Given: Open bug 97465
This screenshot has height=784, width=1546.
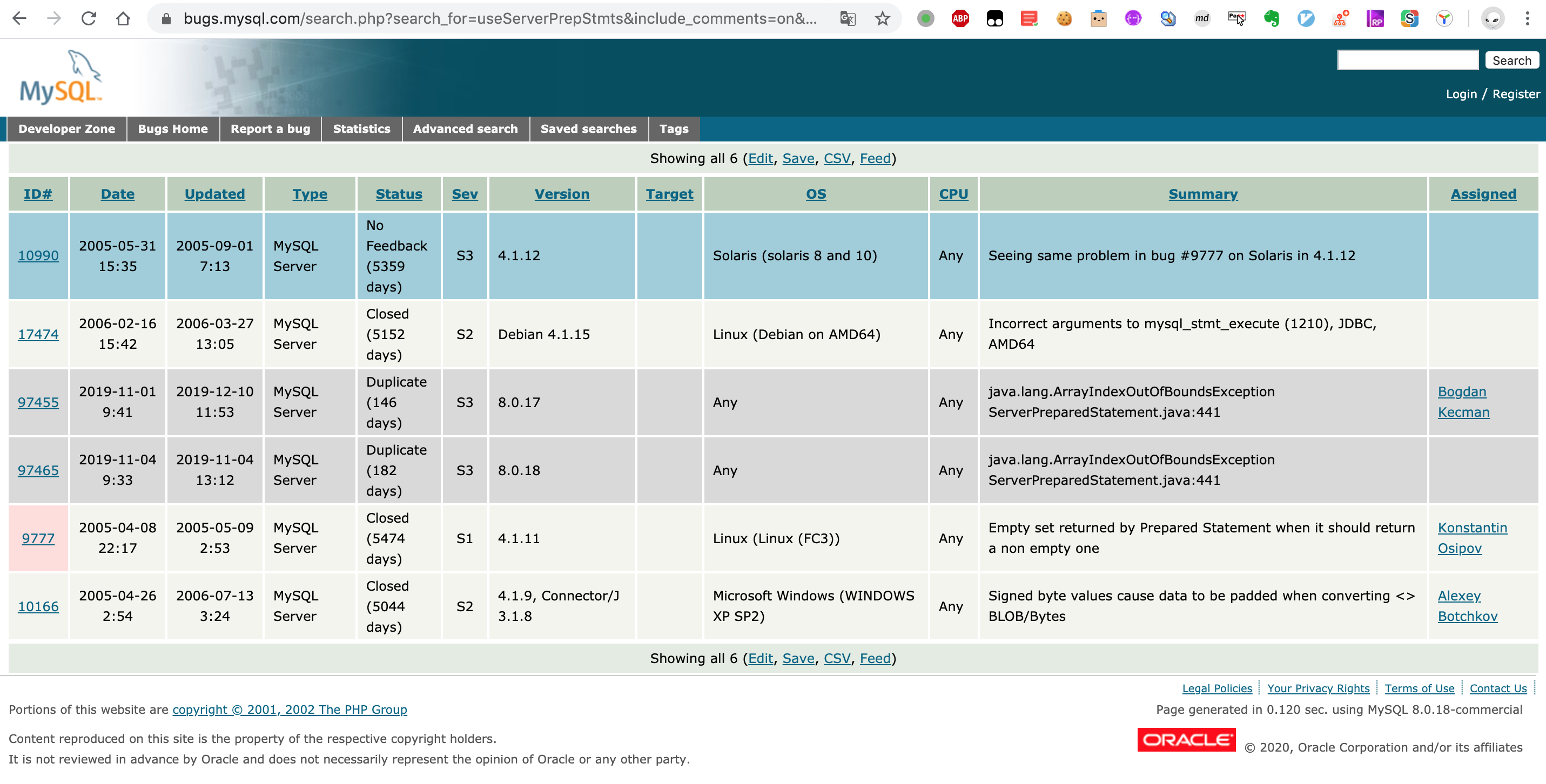Looking at the screenshot, I should click(38, 470).
